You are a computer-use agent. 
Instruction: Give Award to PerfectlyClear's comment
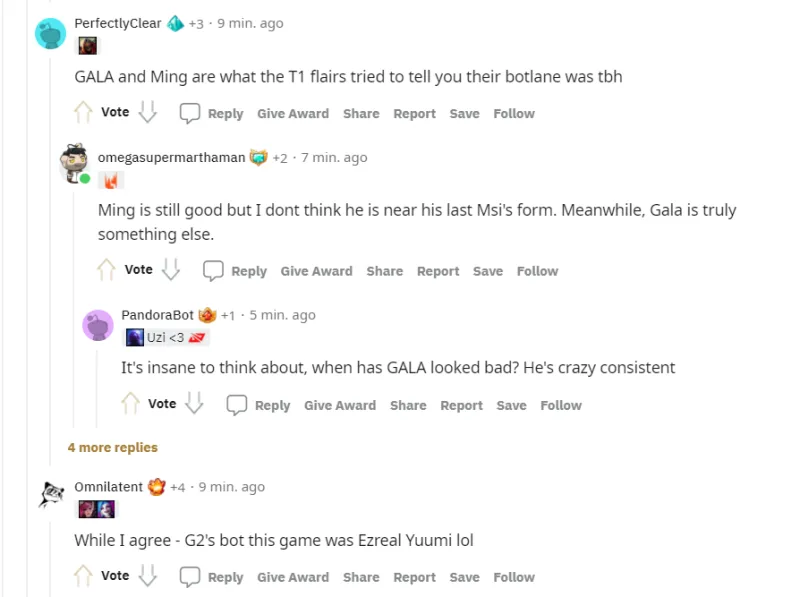click(293, 114)
